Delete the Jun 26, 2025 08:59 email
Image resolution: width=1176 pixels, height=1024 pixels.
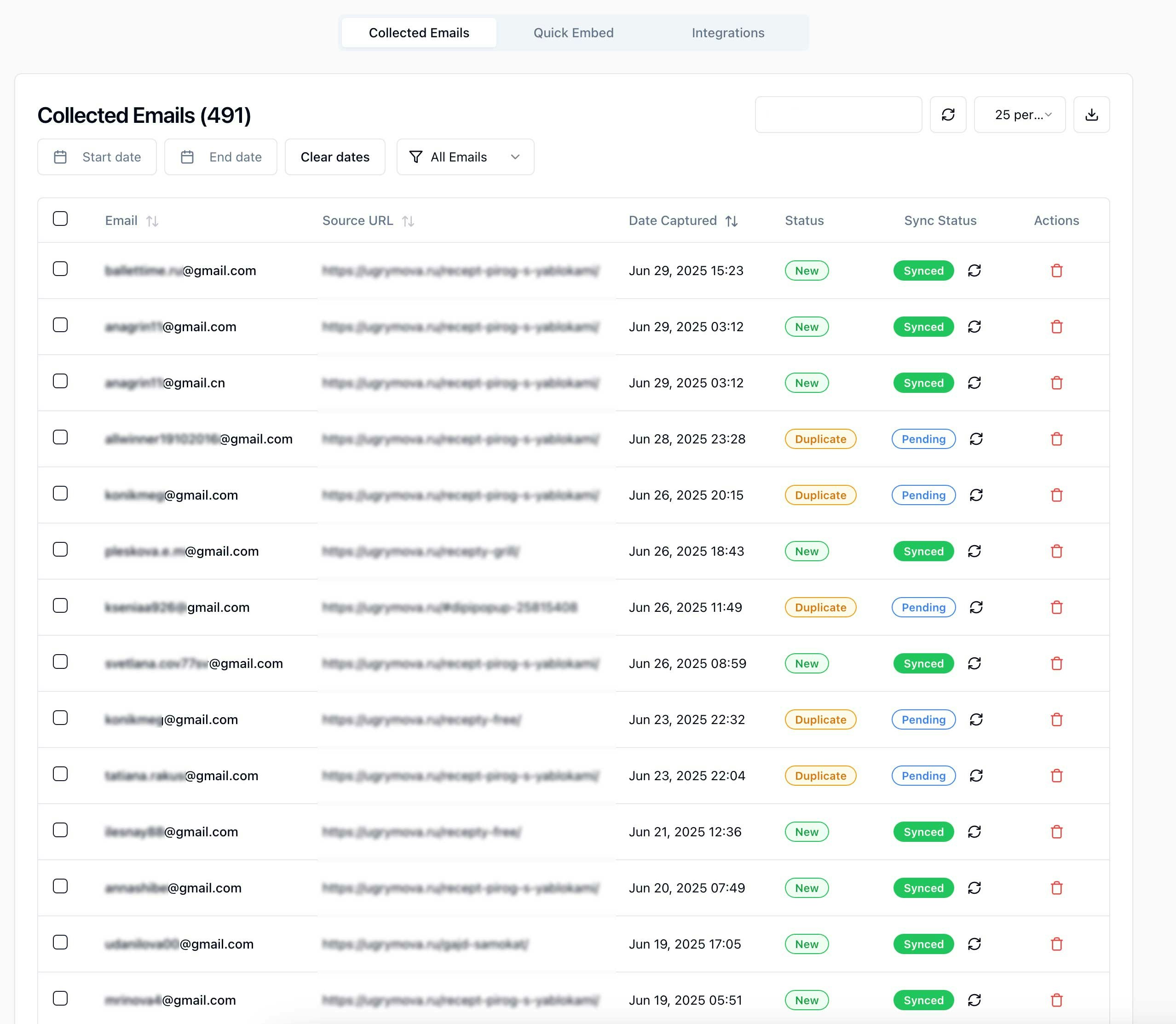point(1056,663)
